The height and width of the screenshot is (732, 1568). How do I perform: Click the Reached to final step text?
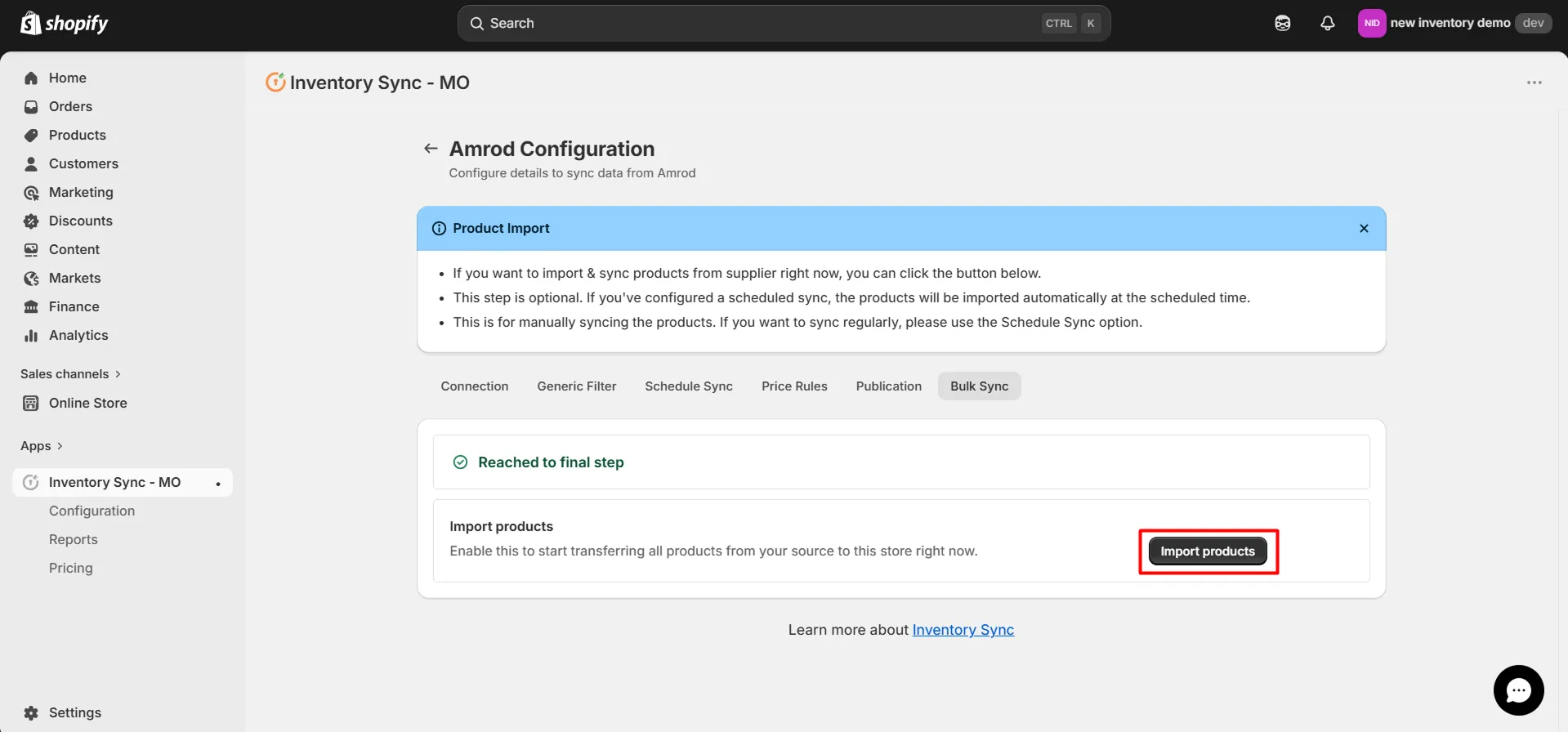coord(551,462)
